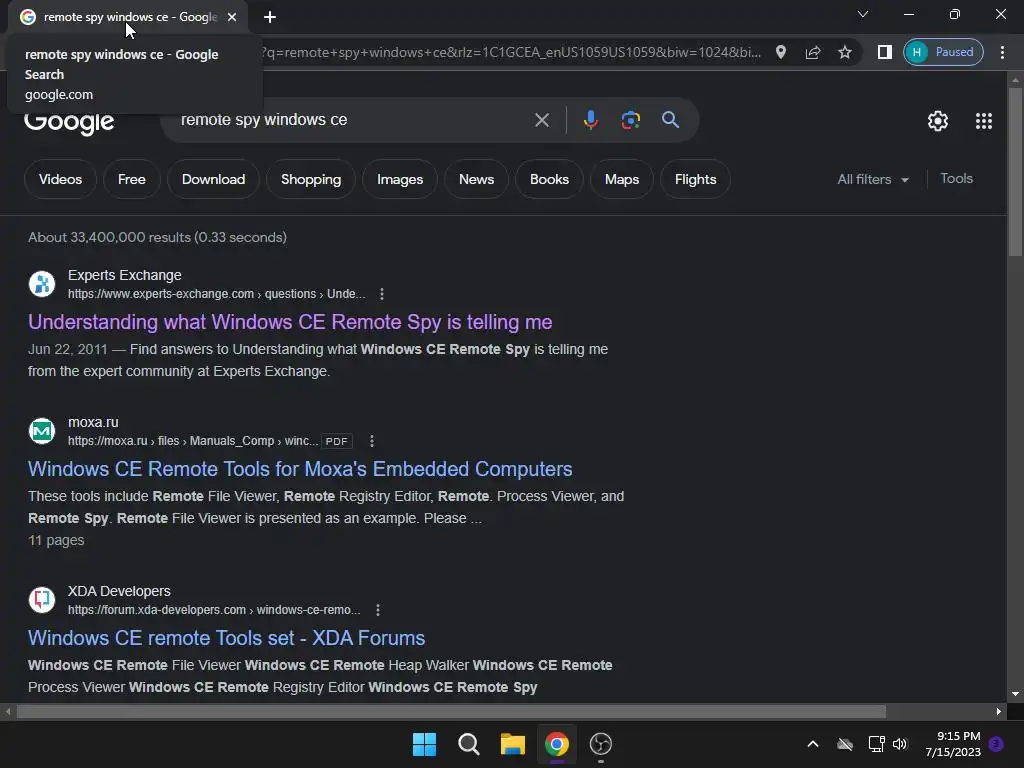
Task: Open the clock and date in taskbar
Action: coord(953,744)
